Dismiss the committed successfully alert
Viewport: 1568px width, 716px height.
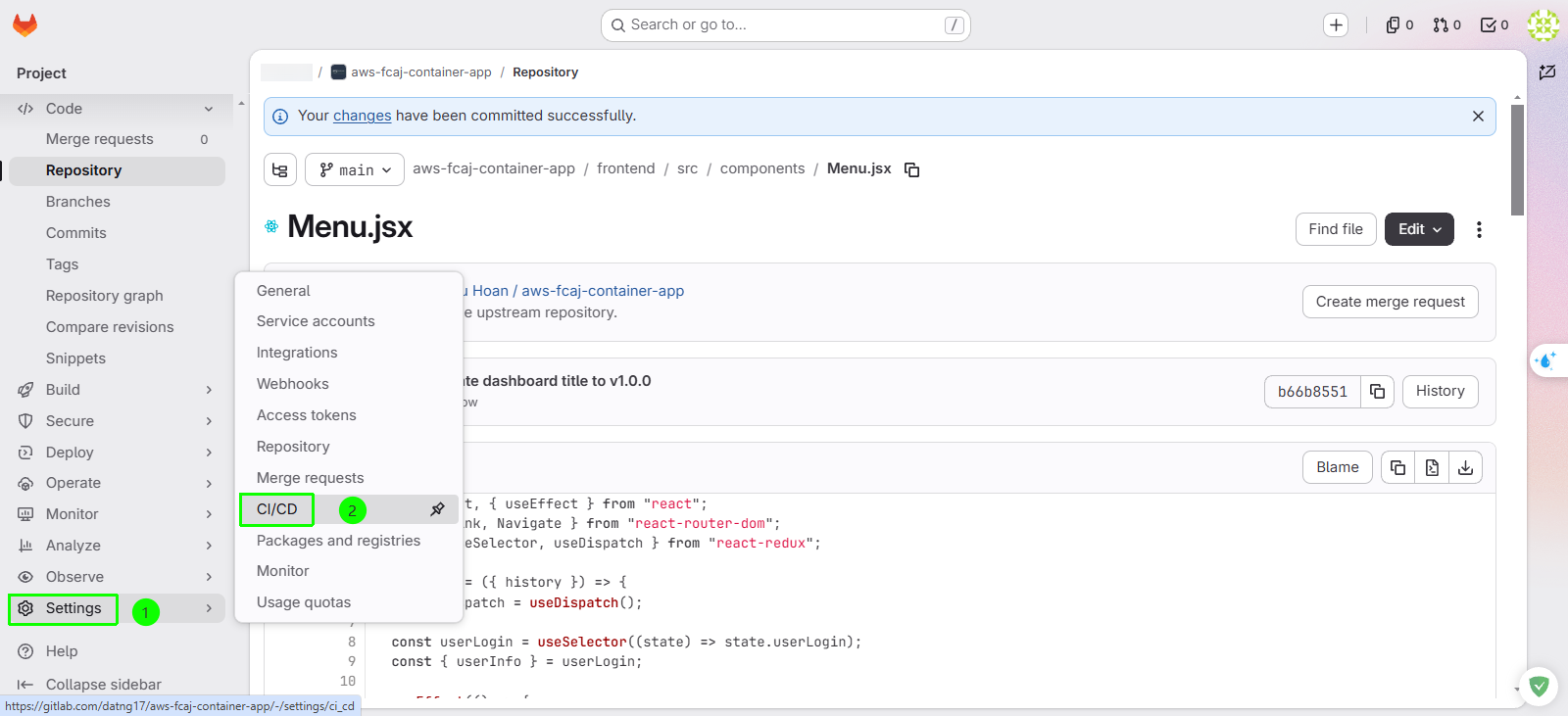1478,117
